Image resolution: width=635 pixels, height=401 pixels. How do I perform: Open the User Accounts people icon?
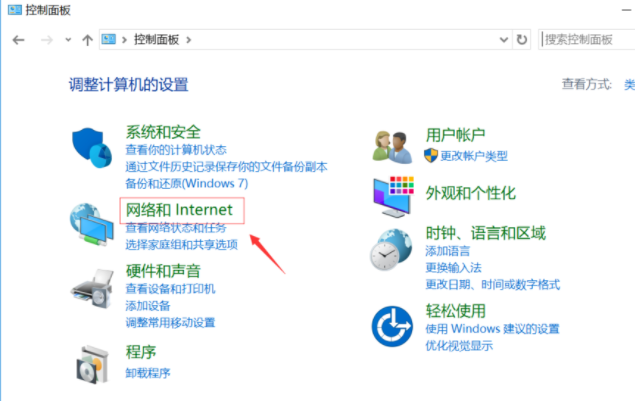(x=392, y=147)
